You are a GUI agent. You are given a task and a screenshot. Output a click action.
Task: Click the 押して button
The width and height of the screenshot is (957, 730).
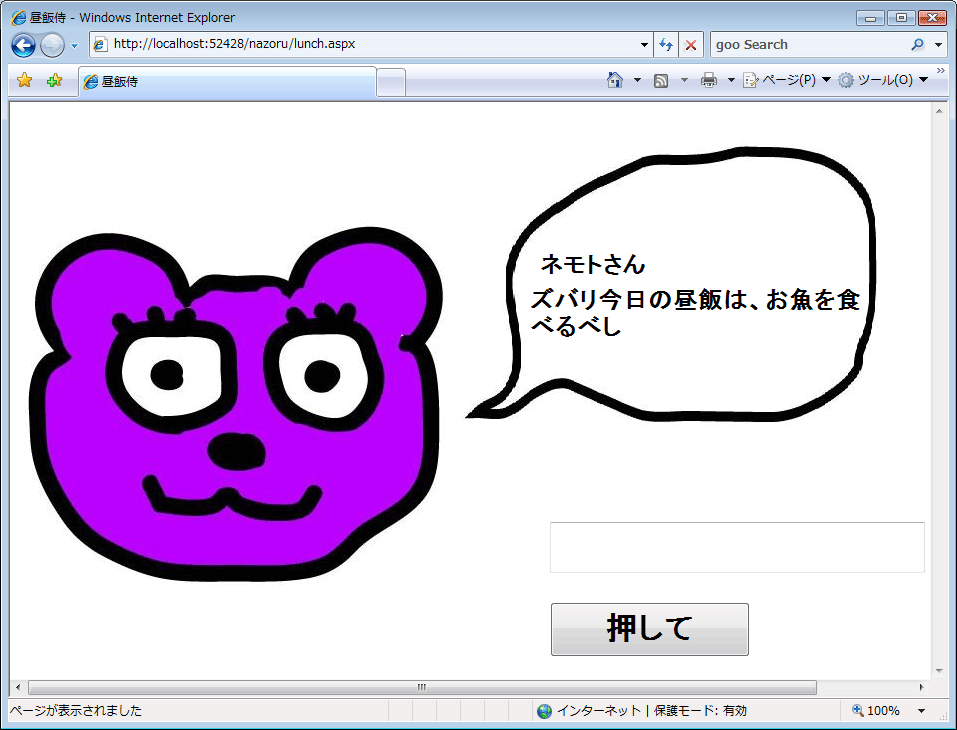649,629
